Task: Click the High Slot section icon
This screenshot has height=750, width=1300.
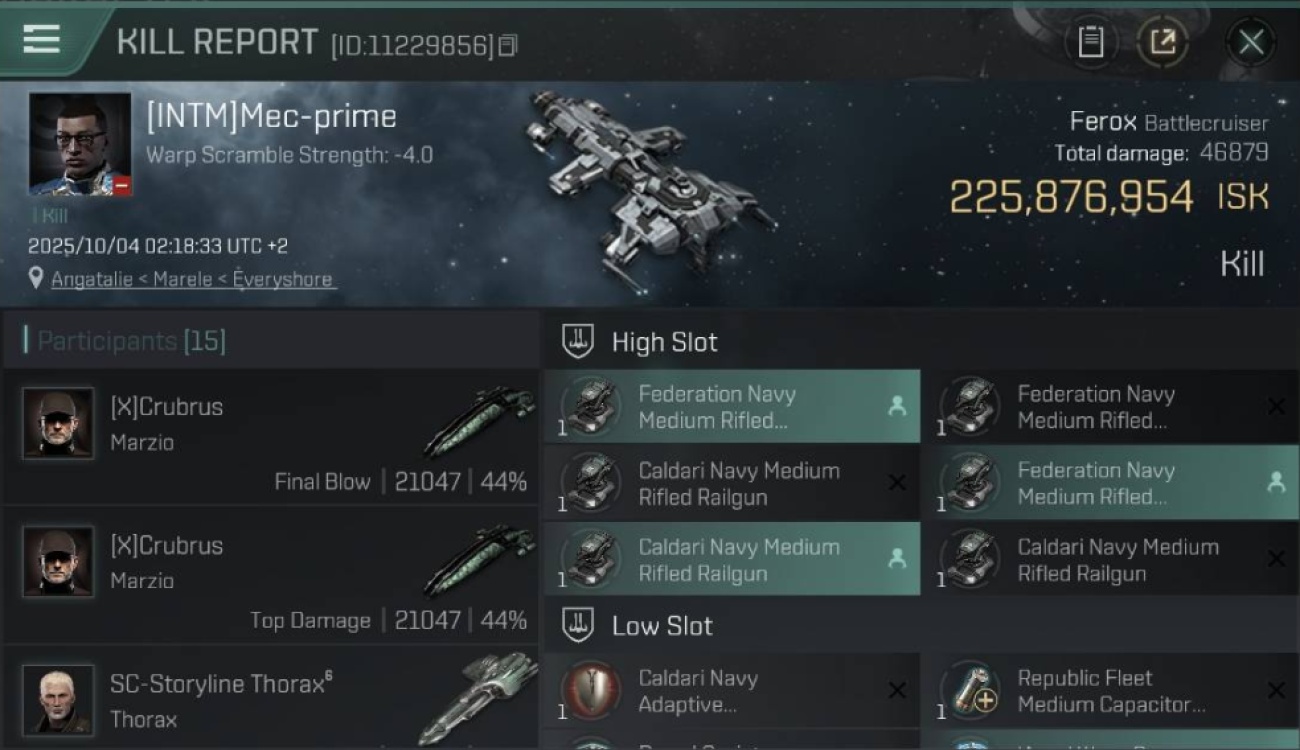Action: pyautogui.click(x=578, y=341)
